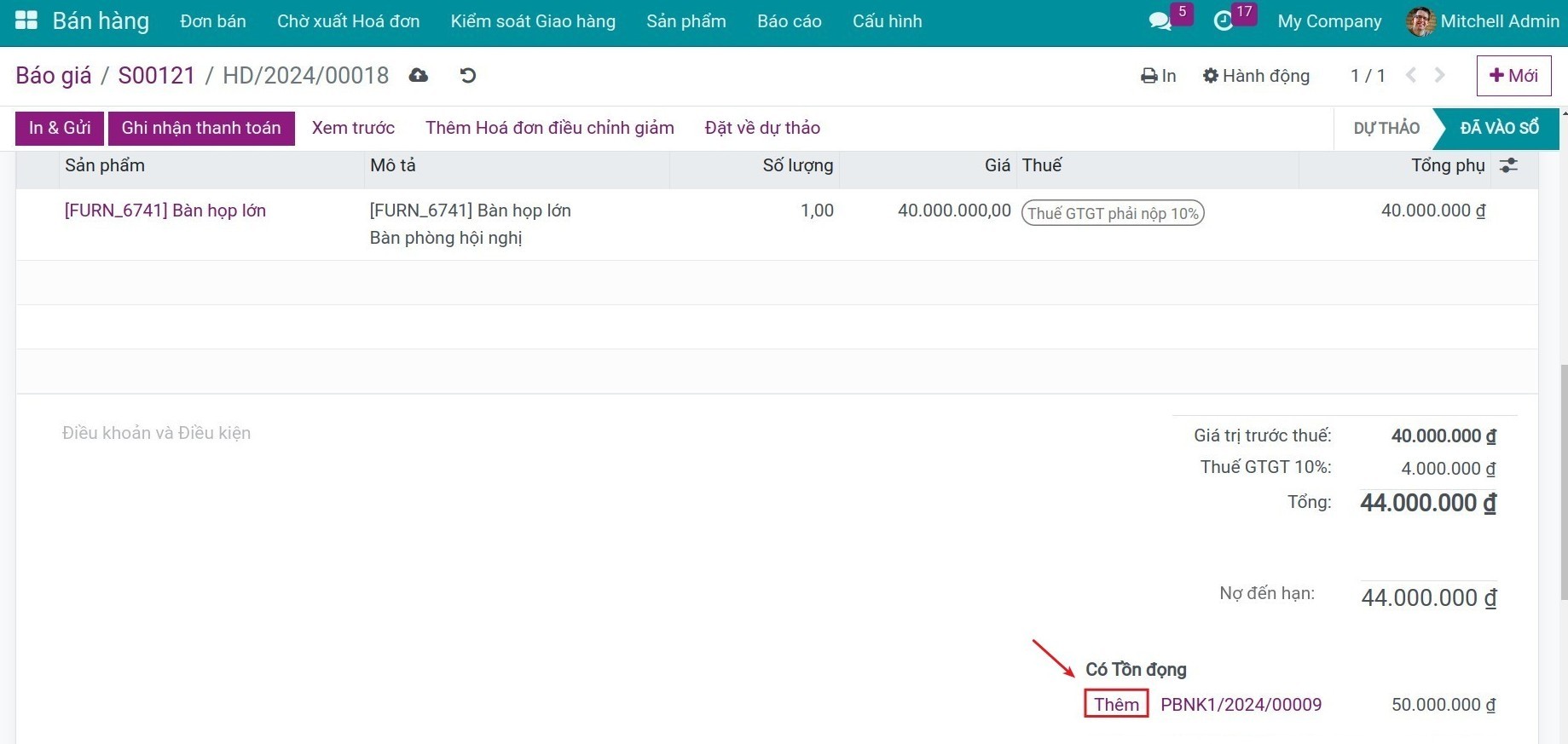This screenshot has height=744, width=1568.
Task: Open the apps grid menu icon
Action: pyautogui.click(x=26, y=21)
